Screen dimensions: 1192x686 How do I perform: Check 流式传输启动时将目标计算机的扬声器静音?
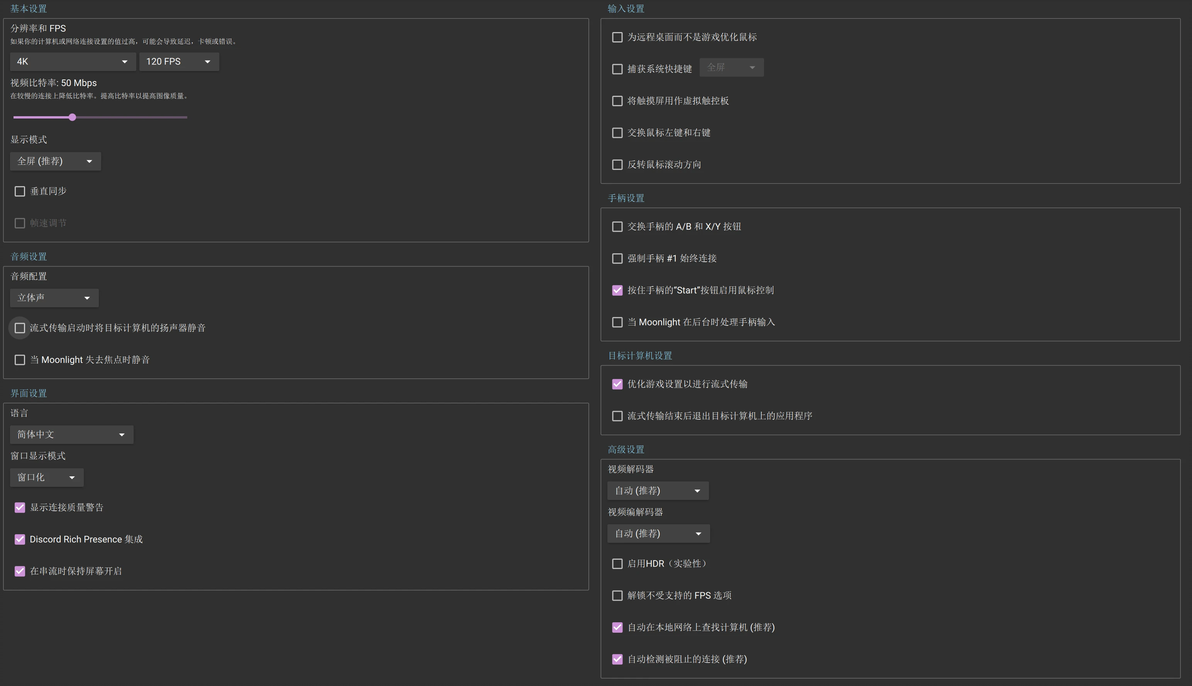(x=20, y=328)
